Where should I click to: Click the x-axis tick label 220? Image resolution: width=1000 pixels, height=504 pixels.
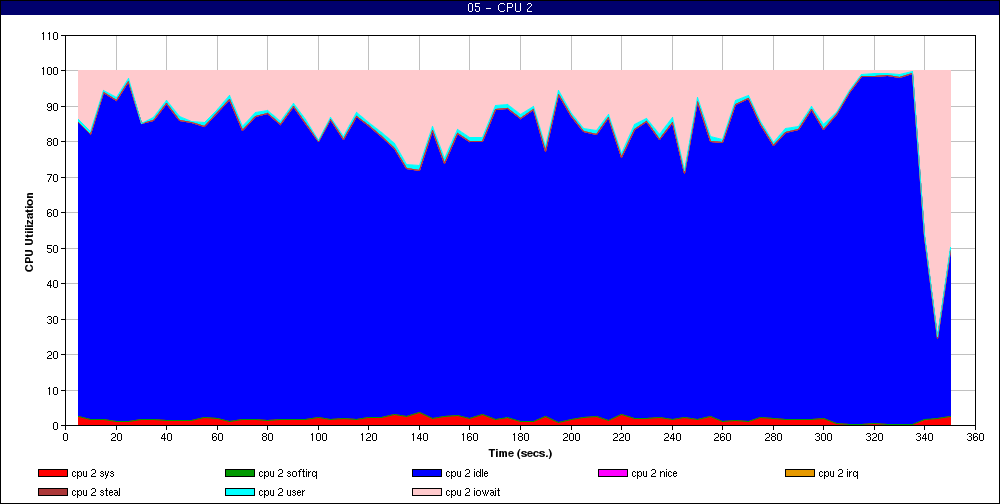pyautogui.click(x=622, y=437)
